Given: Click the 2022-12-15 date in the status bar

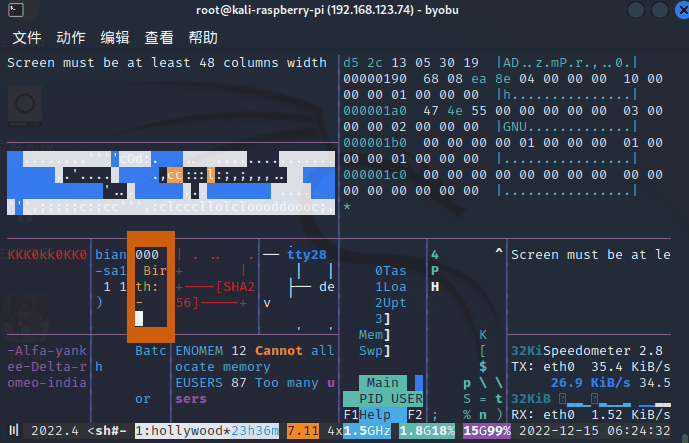Looking at the screenshot, I should coord(559,430).
